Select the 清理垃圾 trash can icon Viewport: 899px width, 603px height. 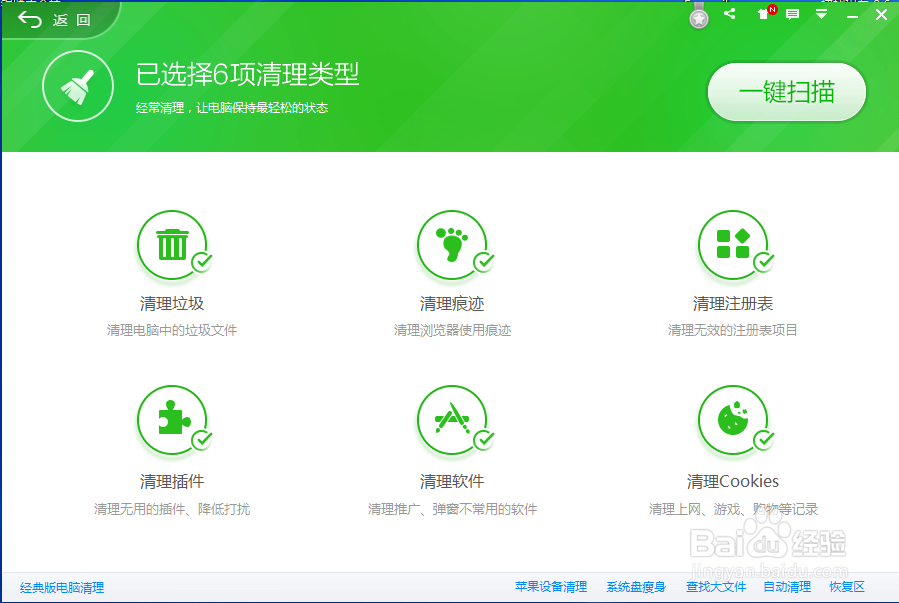click(x=173, y=245)
